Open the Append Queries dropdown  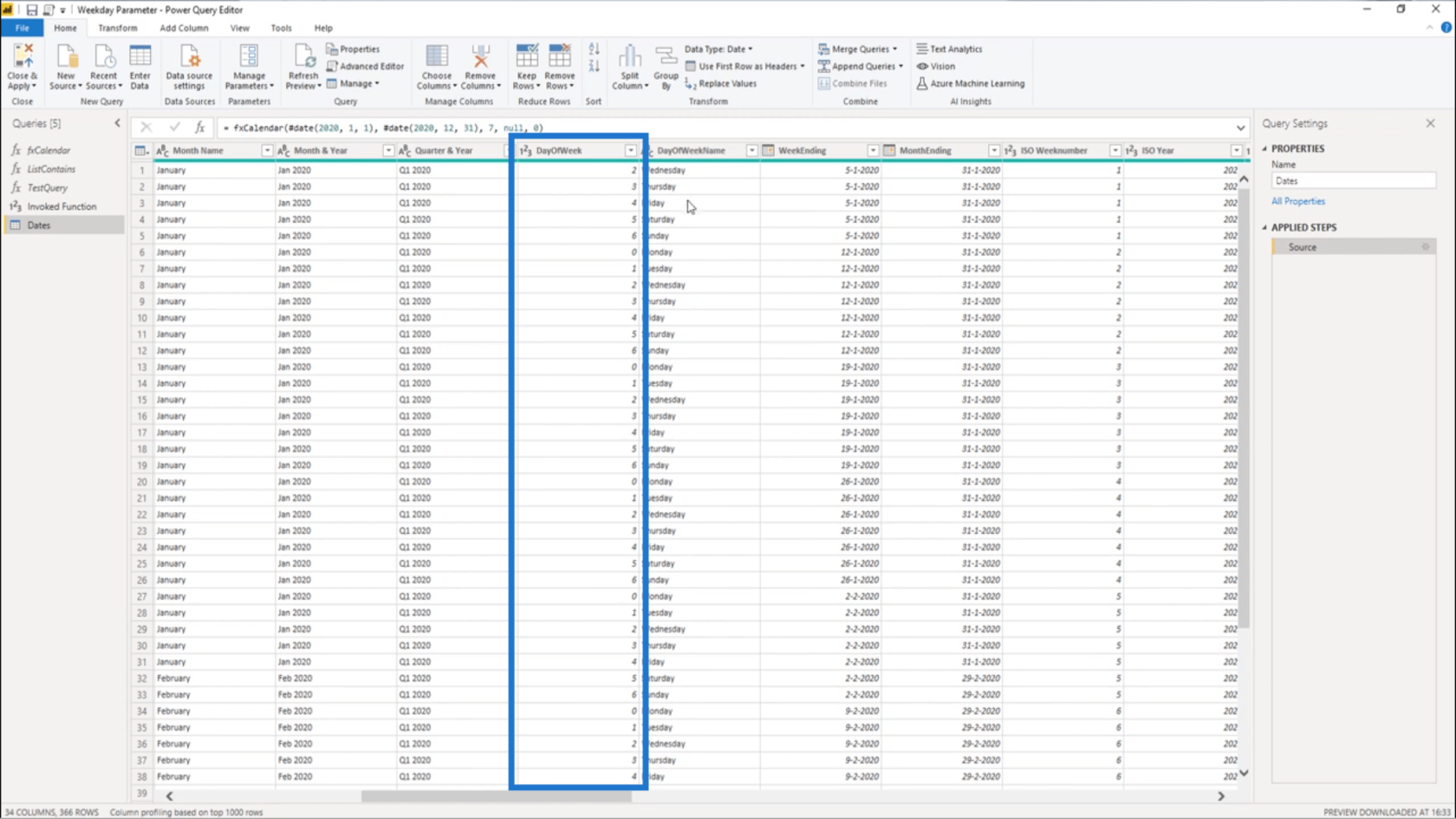coord(860,66)
